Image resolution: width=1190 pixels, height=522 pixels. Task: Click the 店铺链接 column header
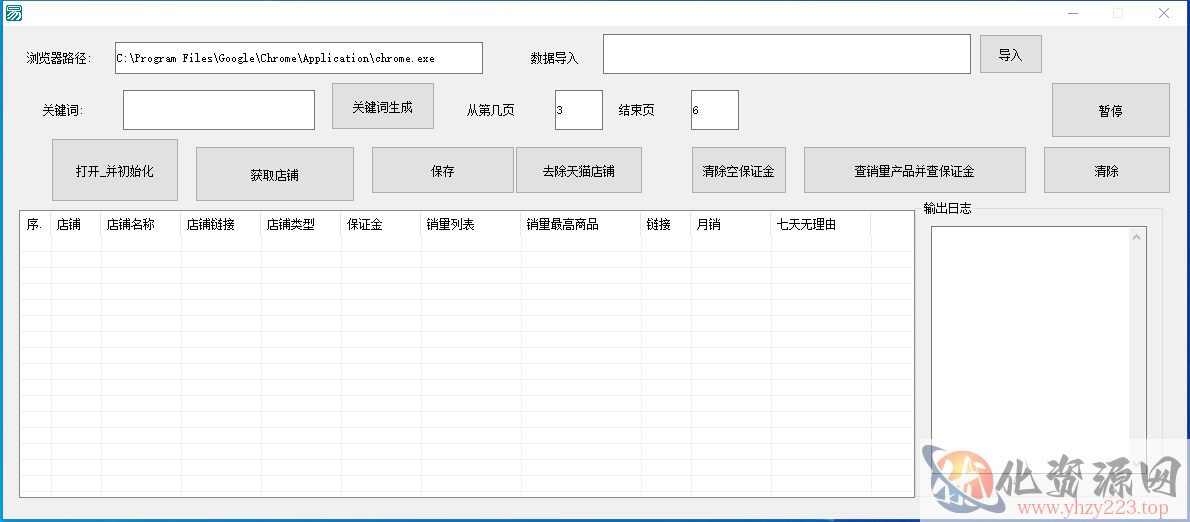(x=221, y=225)
